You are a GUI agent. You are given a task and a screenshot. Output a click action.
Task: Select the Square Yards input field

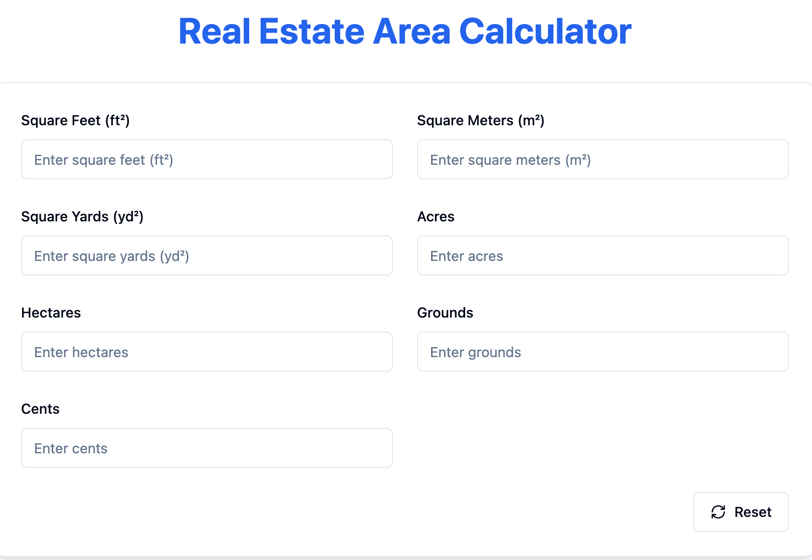click(206, 256)
